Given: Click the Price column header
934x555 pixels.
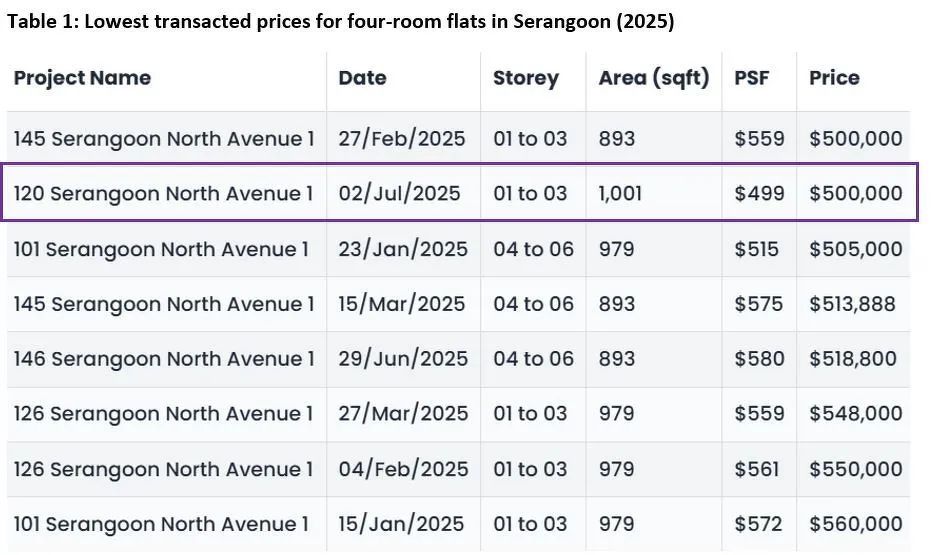Looking at the screenshot, I should [834, 78].
